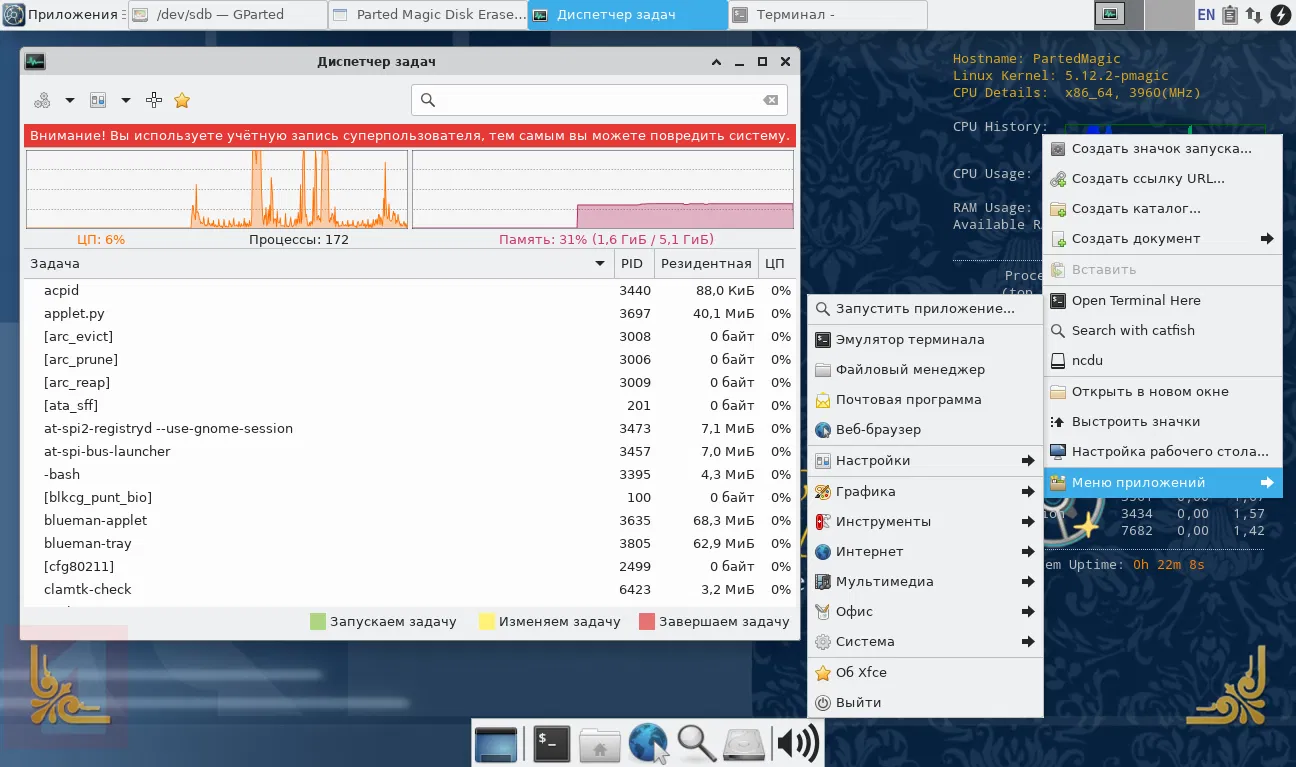Expand the Графика submenu arrow
This screenshot has height=767, width=1296.
(x=1028, y=492)
